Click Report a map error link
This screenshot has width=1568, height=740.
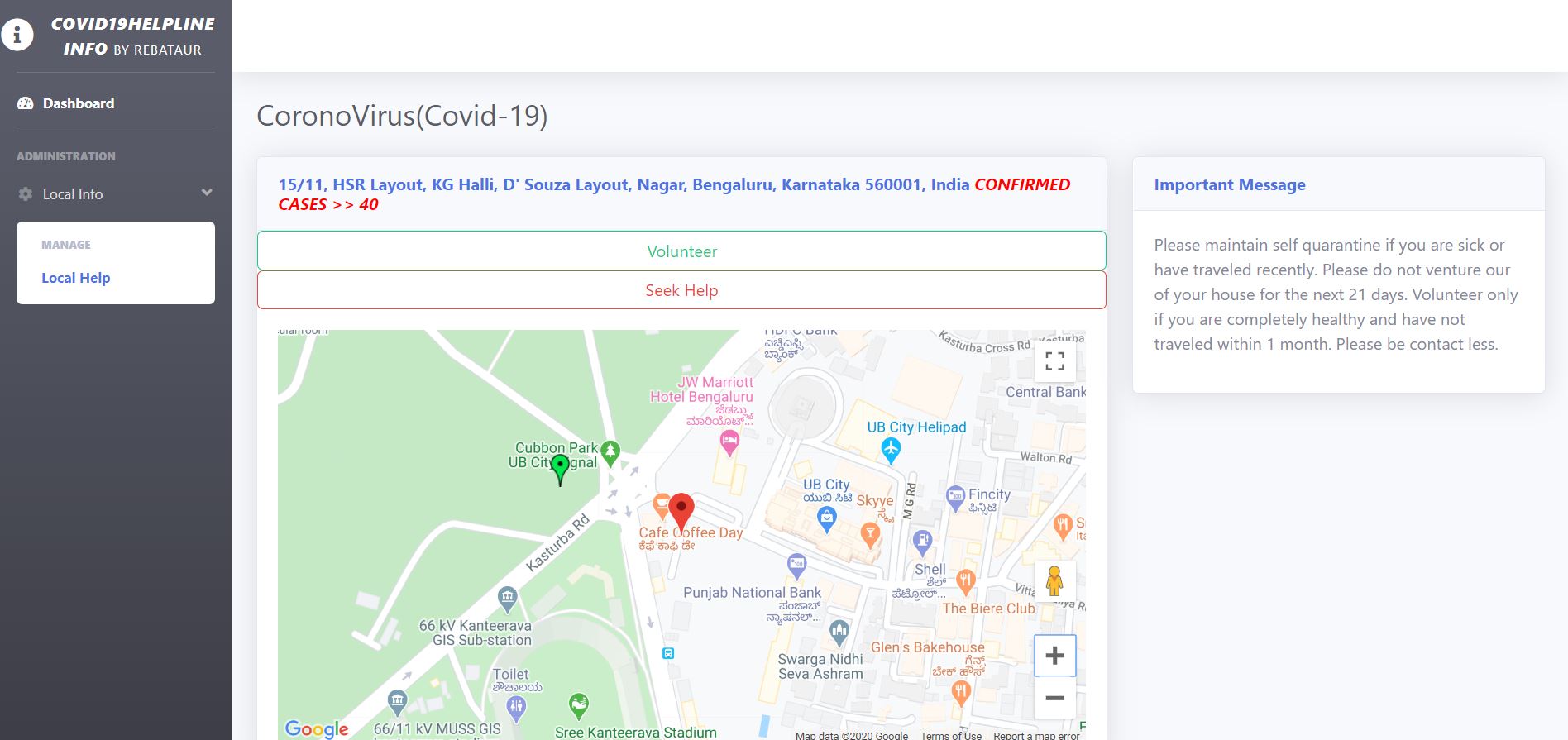tap(1036, 735)
